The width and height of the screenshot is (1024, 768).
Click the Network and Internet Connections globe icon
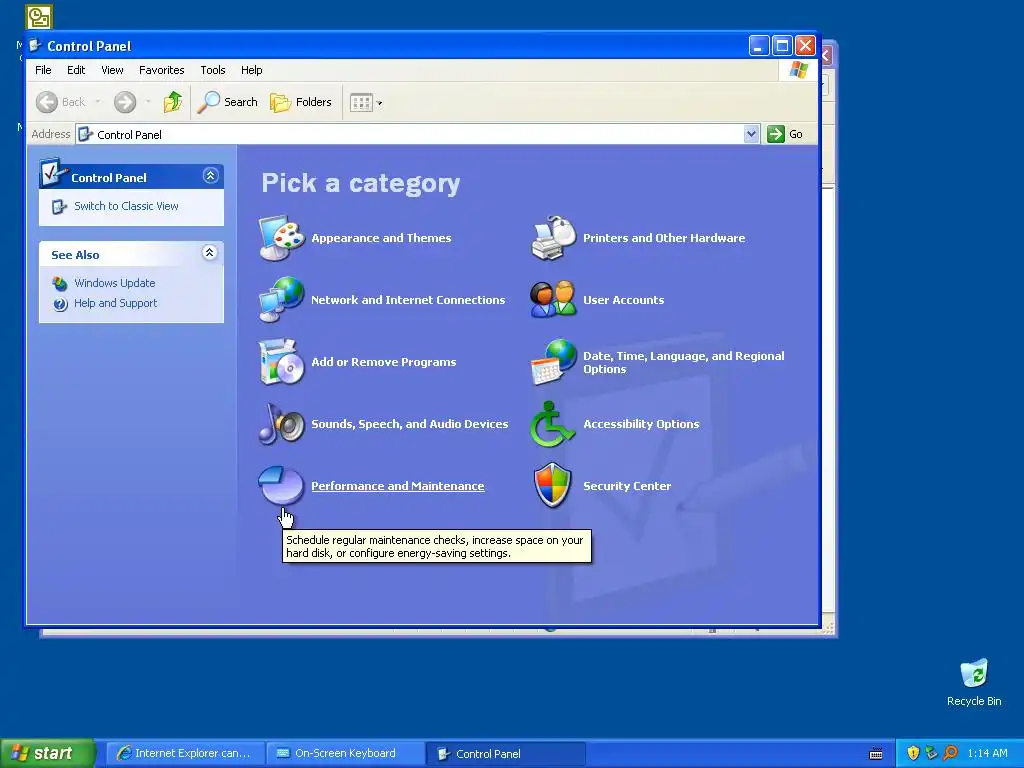click(x=281, y=300)
